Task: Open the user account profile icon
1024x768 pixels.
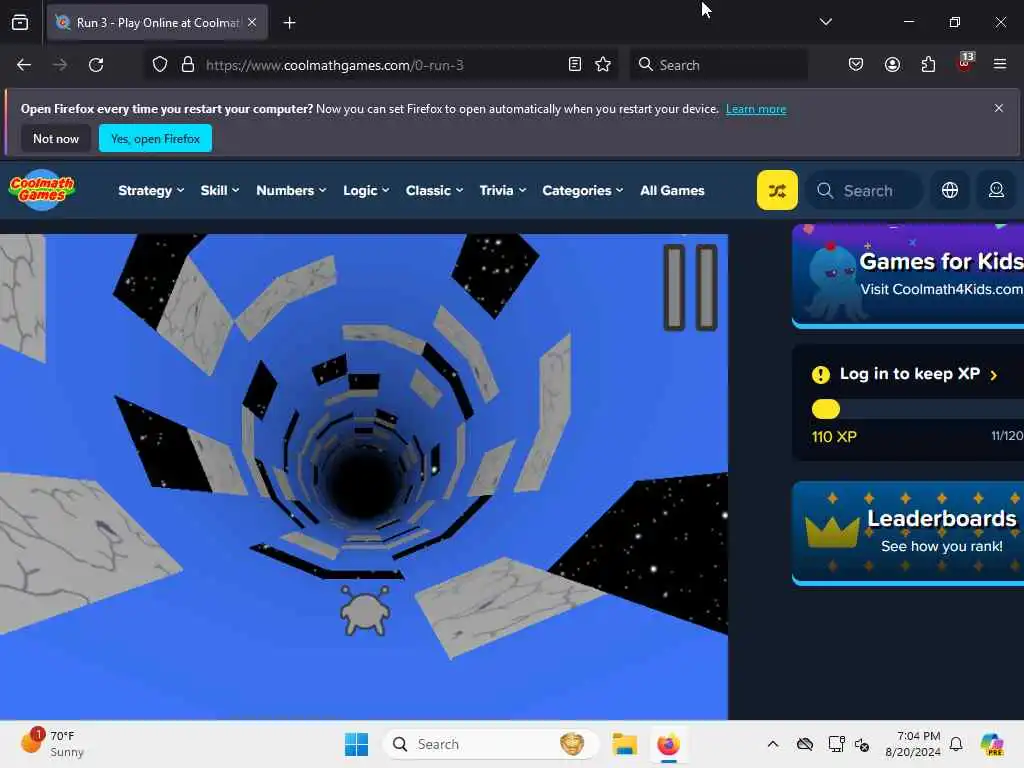Action: (x=996, y=190)
